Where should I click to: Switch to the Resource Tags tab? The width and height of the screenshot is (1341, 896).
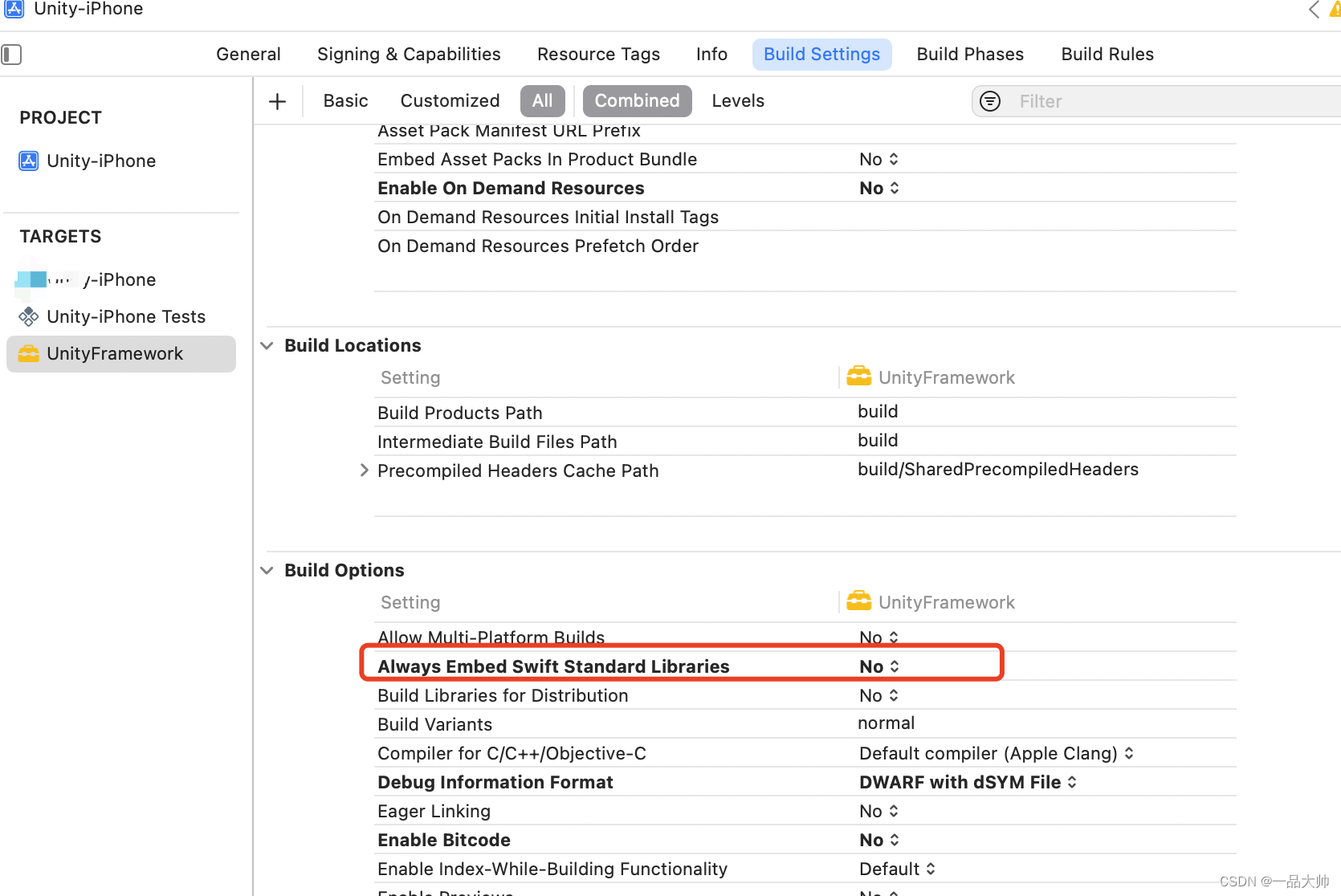[598, 55]
